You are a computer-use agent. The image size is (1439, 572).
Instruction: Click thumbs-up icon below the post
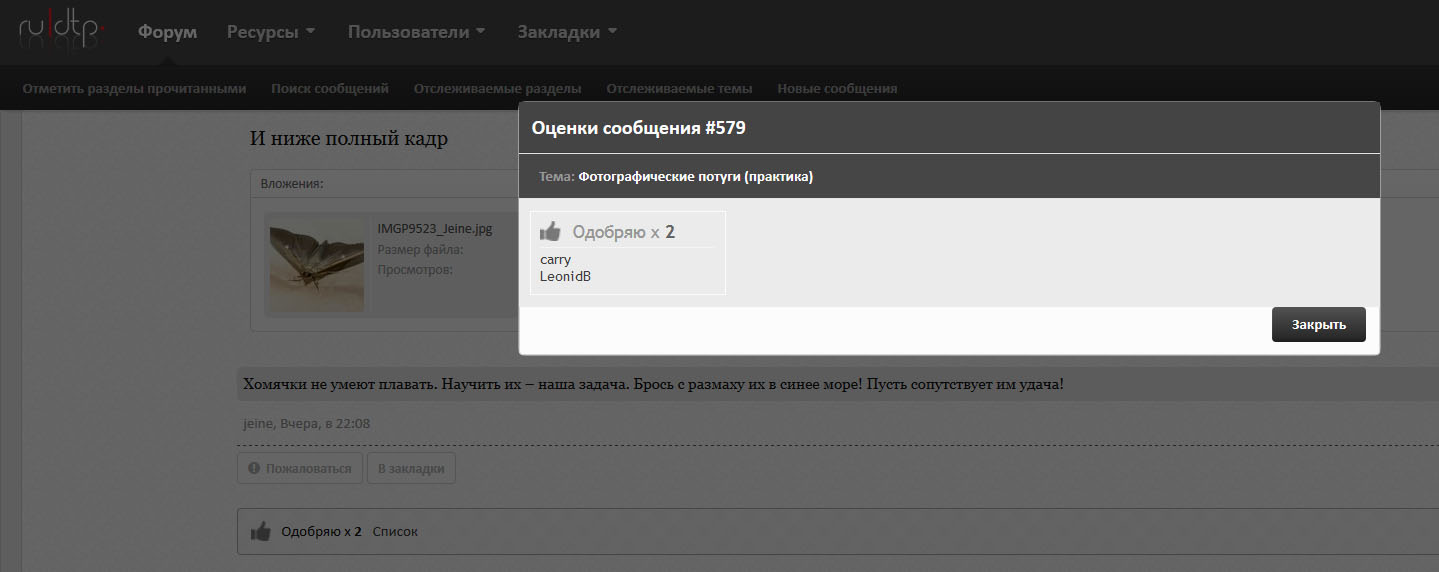(x=261, y=531)
